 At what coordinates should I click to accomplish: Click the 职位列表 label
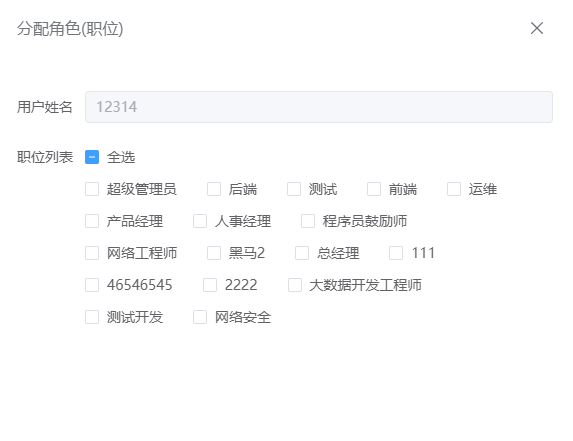click(x=45, y=157)
